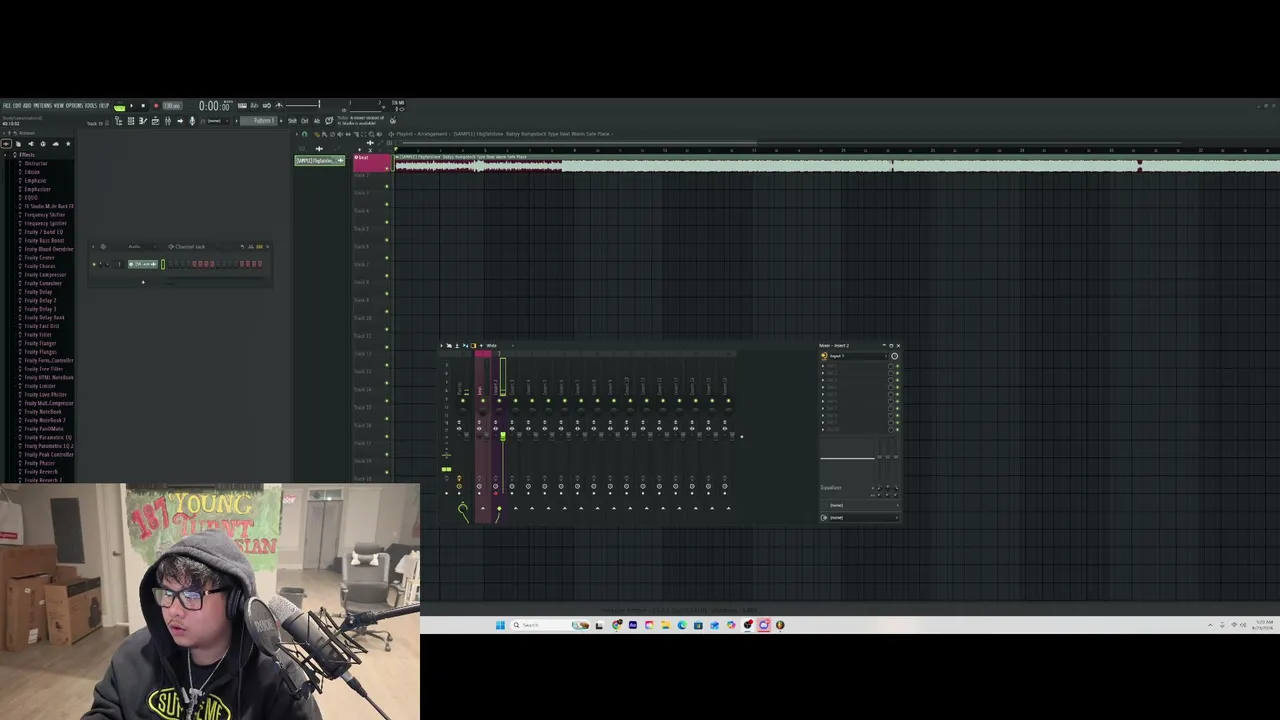Open the PATTERNS menu

pyautogui.click(x=42, y=105)
